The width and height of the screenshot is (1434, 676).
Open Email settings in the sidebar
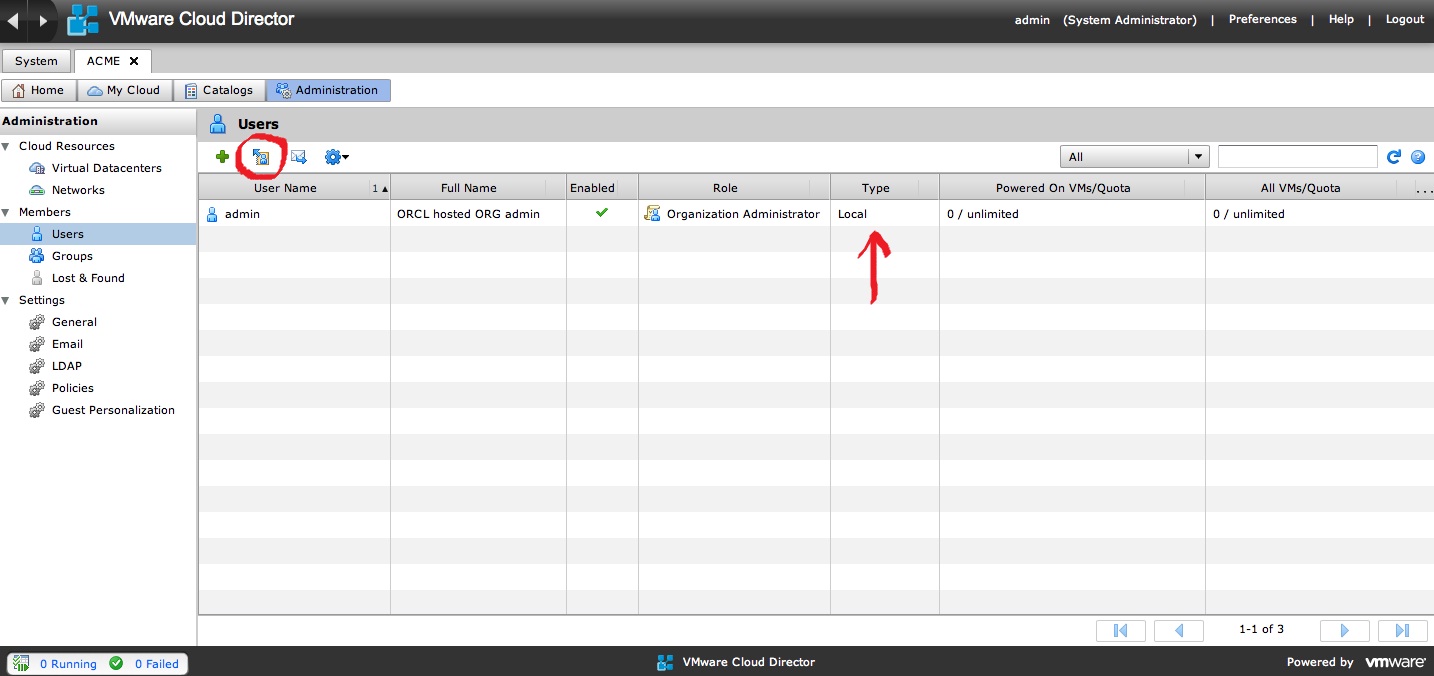click(67, 344)
